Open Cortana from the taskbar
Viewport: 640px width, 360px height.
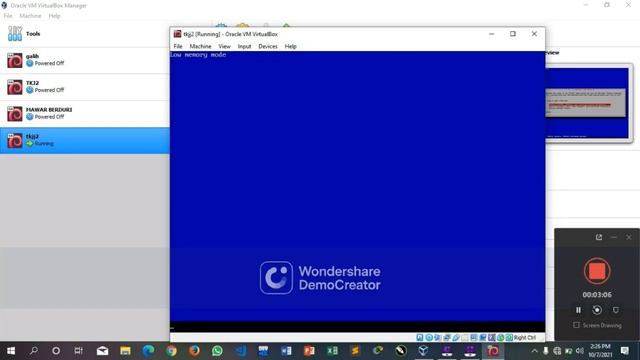point(56,351)
